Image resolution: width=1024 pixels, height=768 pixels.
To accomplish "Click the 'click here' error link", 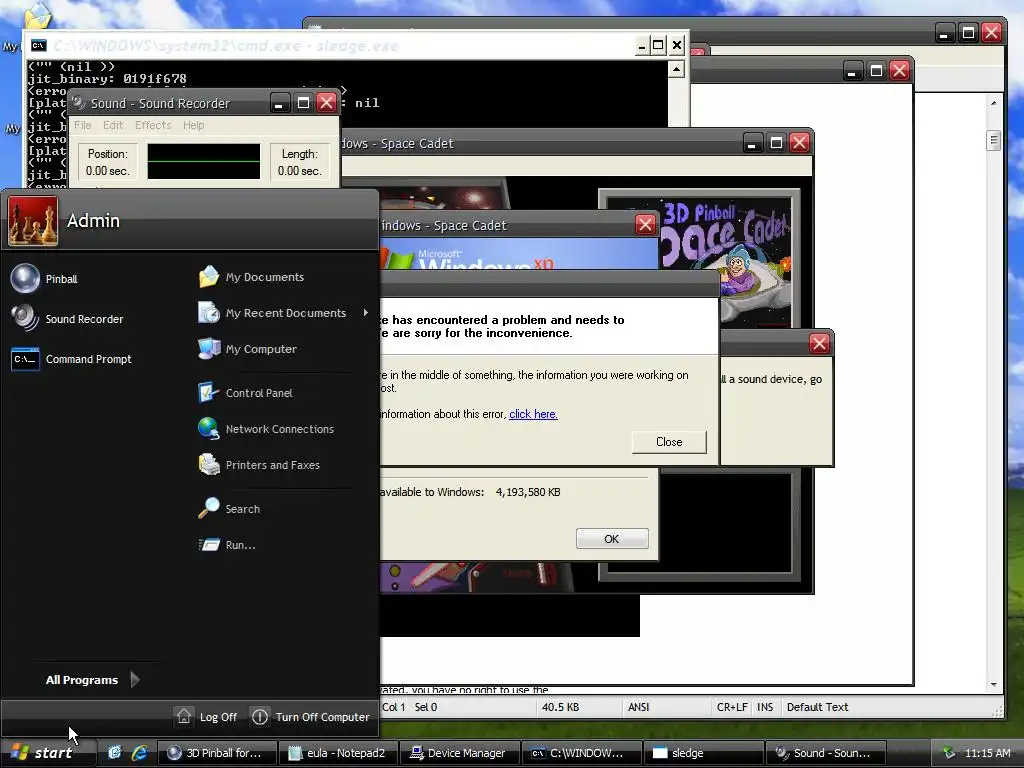I will 533,413.
